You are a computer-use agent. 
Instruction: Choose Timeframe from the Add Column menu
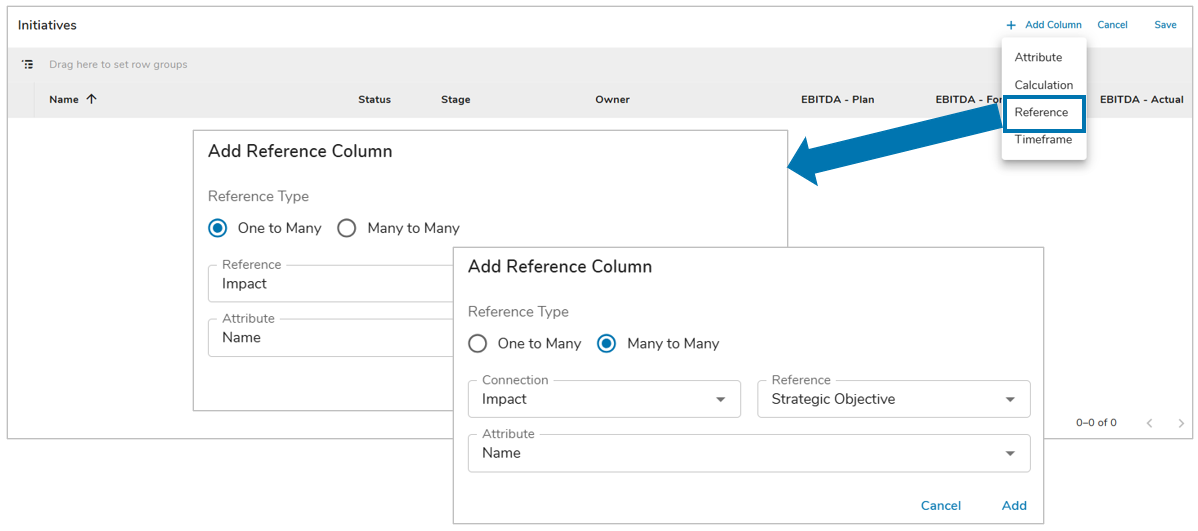tap(1043, 140)
